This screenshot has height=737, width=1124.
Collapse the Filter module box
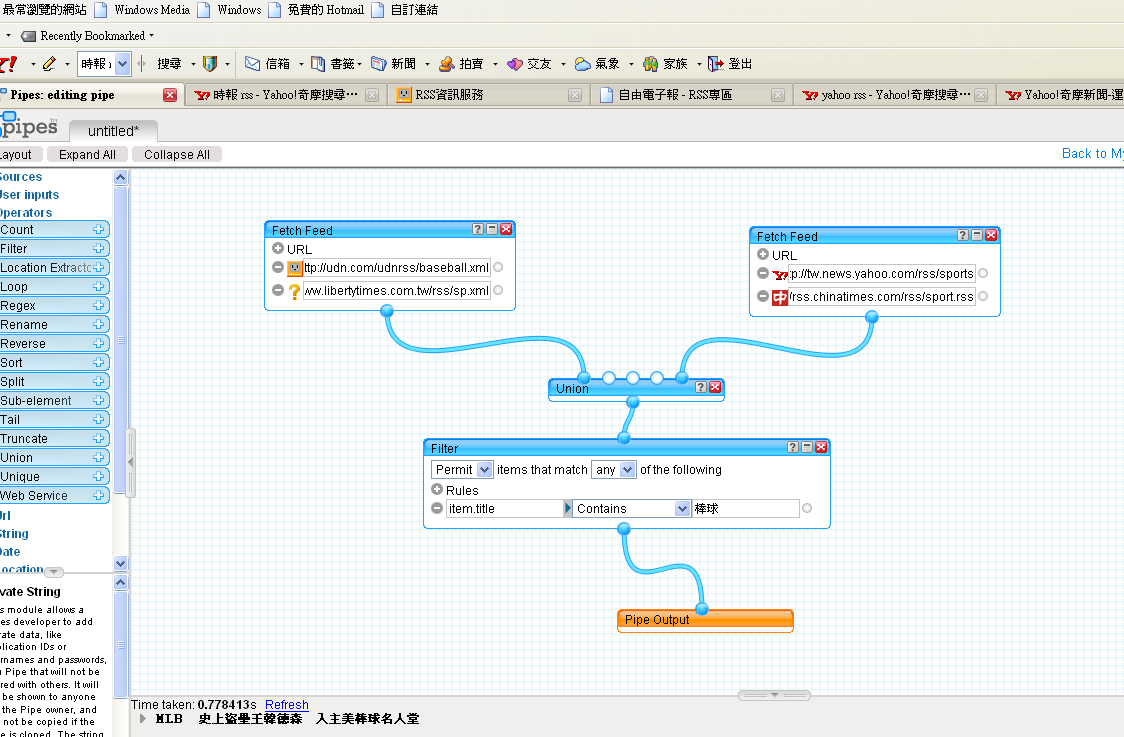click(x=807, y=448)
